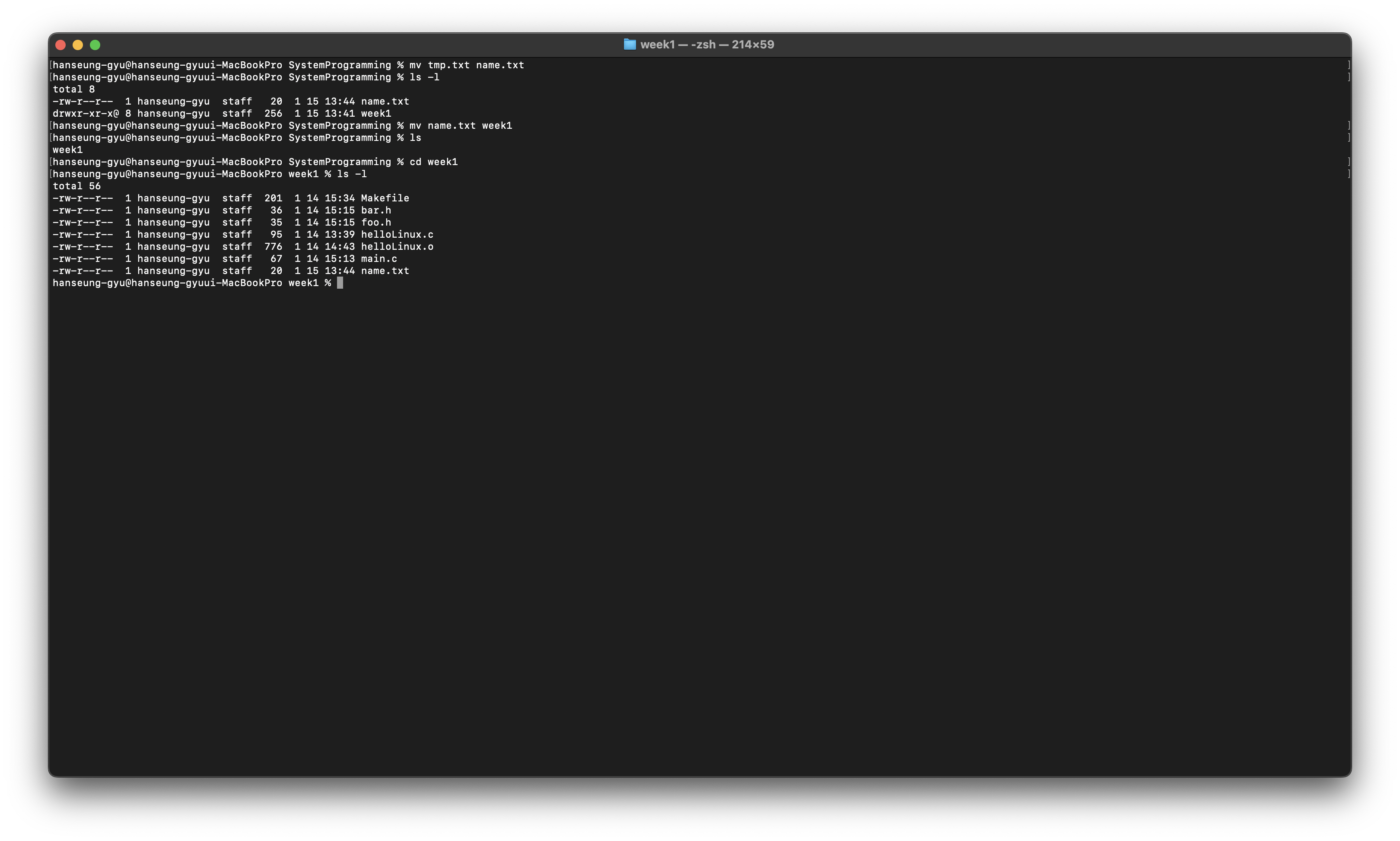This screenshot has width=1400, height=841.
Task: Click the 'total 8' output line
Action: point(73,89)
